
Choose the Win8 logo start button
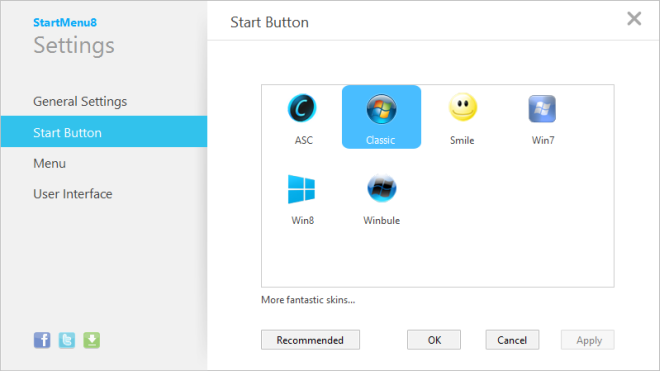(301, 199)
